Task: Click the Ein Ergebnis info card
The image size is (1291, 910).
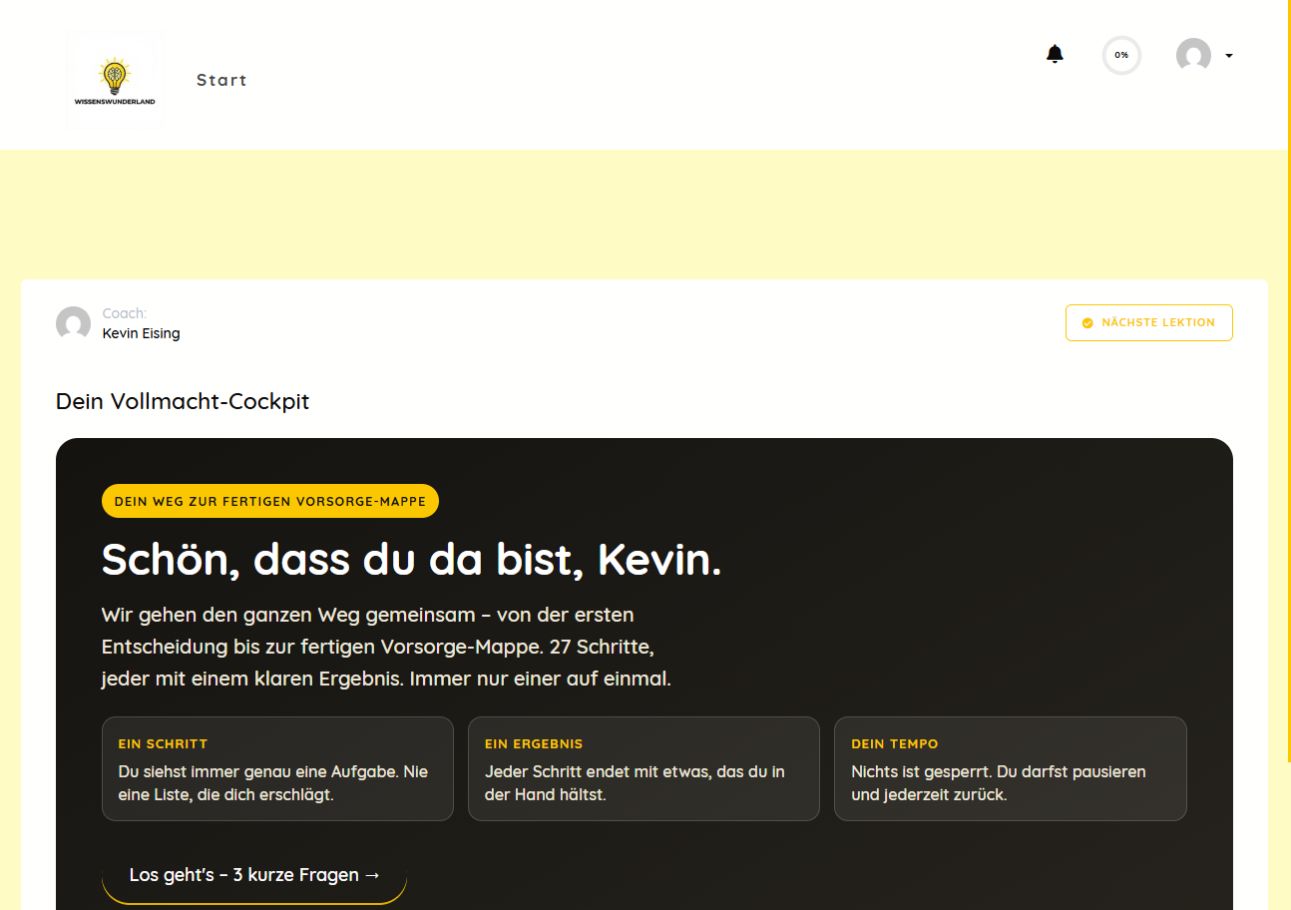Action: [644, 769]
